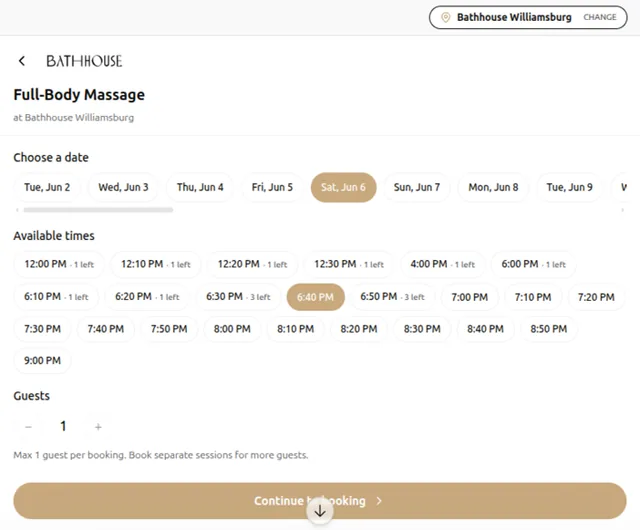Choose the 12:10 PM time slot
The height and width of the screenshot is (530, 640).
(156, 264)
